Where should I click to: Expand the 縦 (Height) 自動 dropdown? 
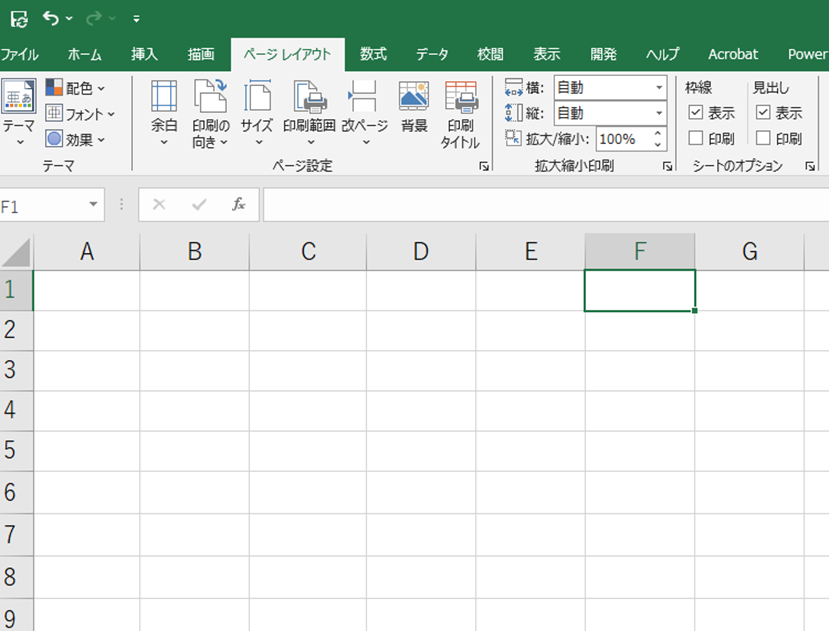659,114
